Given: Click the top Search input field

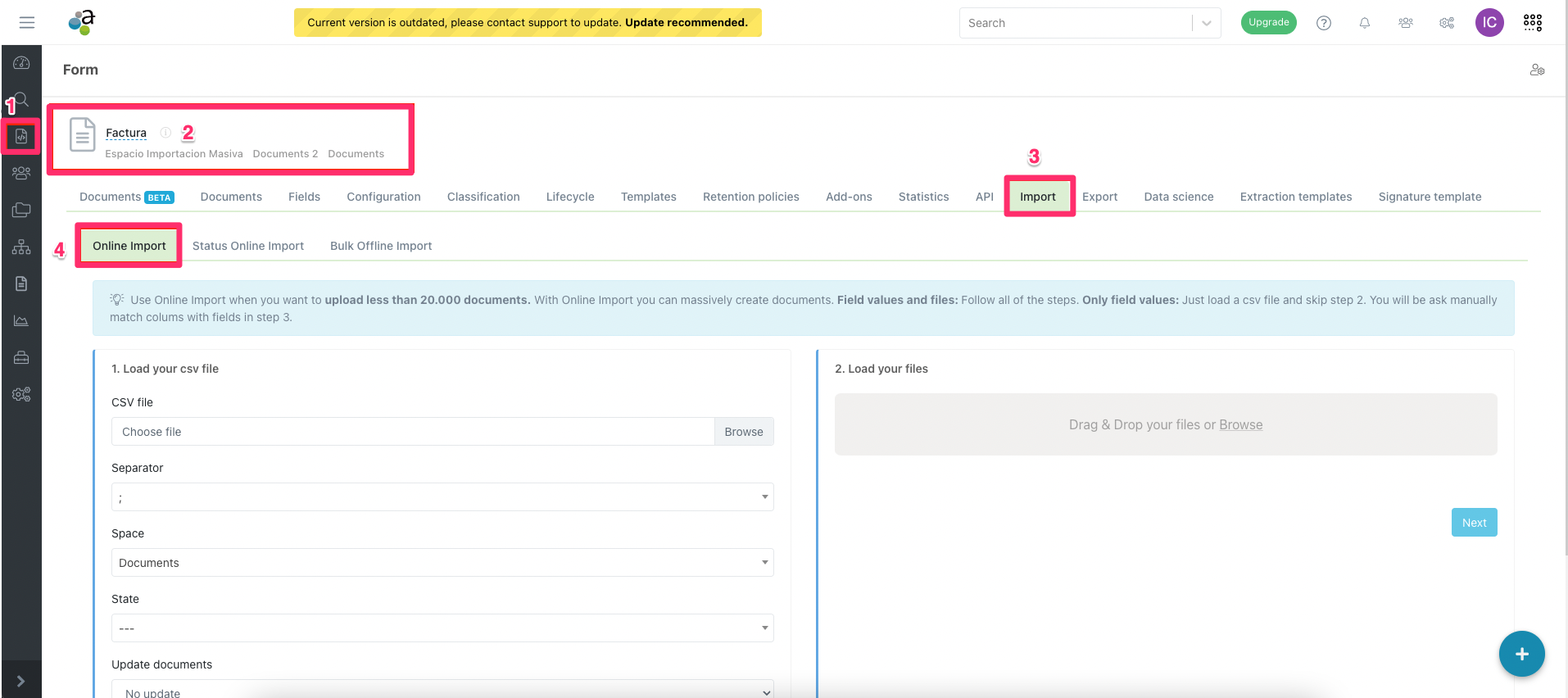Looking at the screenshot, I should [x=1075, y=23].
